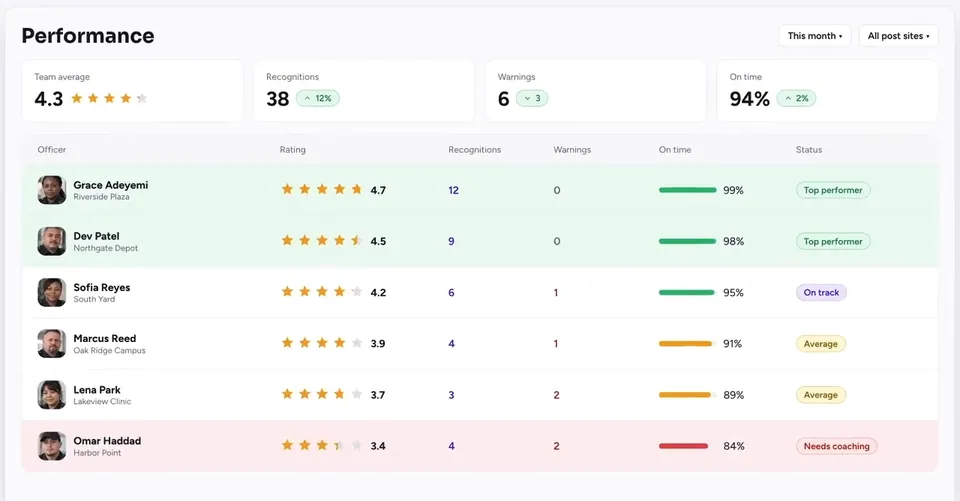Click Marcus Reed's Average status badge

pyautogui.click(x=820, y=344)
